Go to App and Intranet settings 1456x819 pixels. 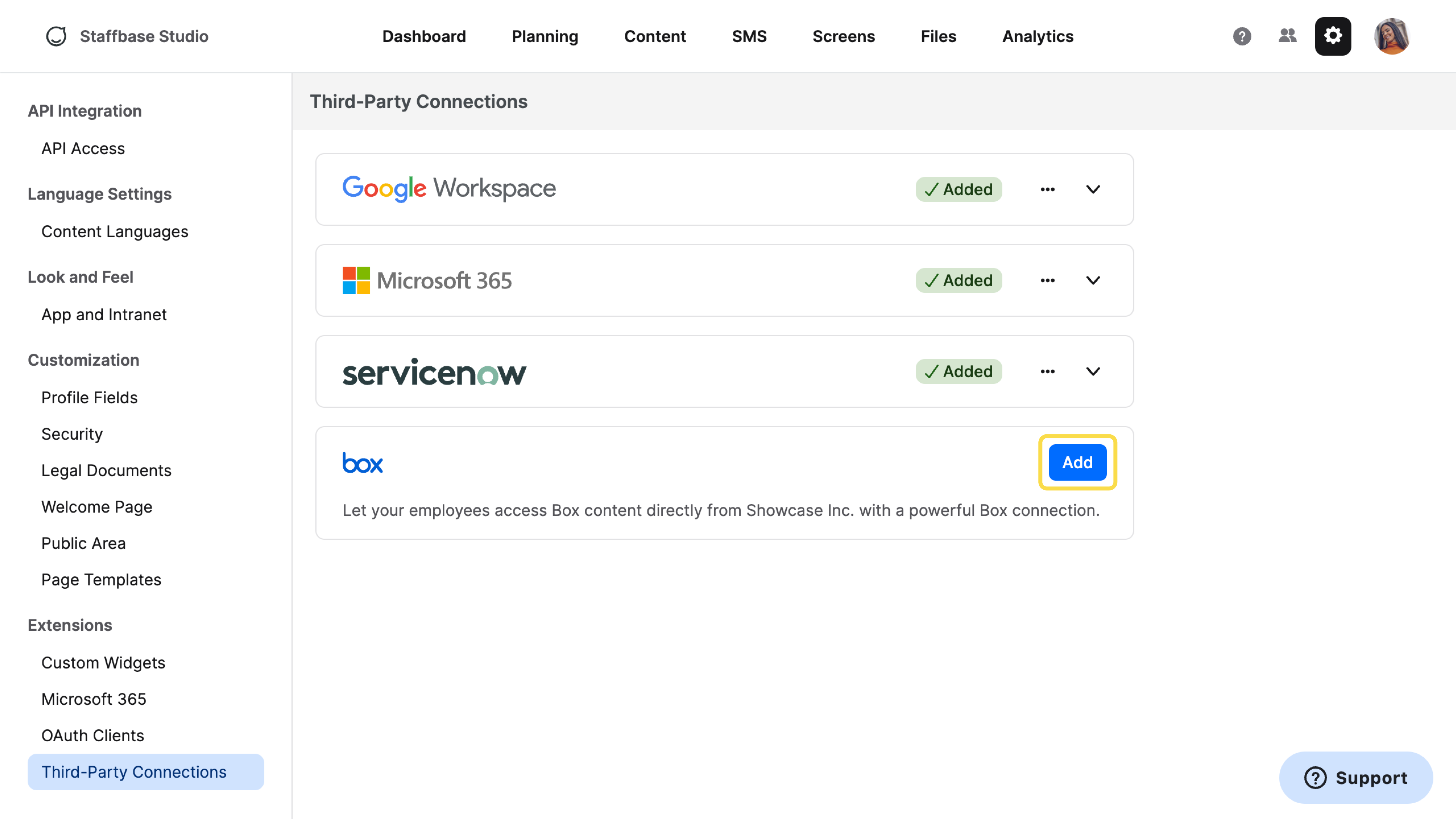coord(104,314)
